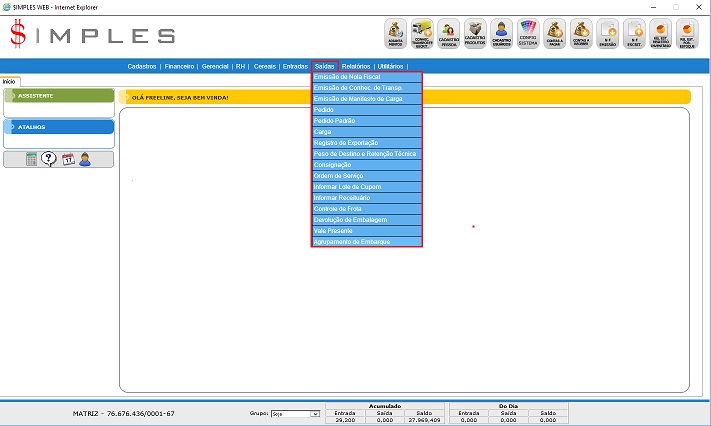The width and height of the screenshot is (711, 426).
Task: Open the Financeiro menu
Action: click(x=179, y=66)
